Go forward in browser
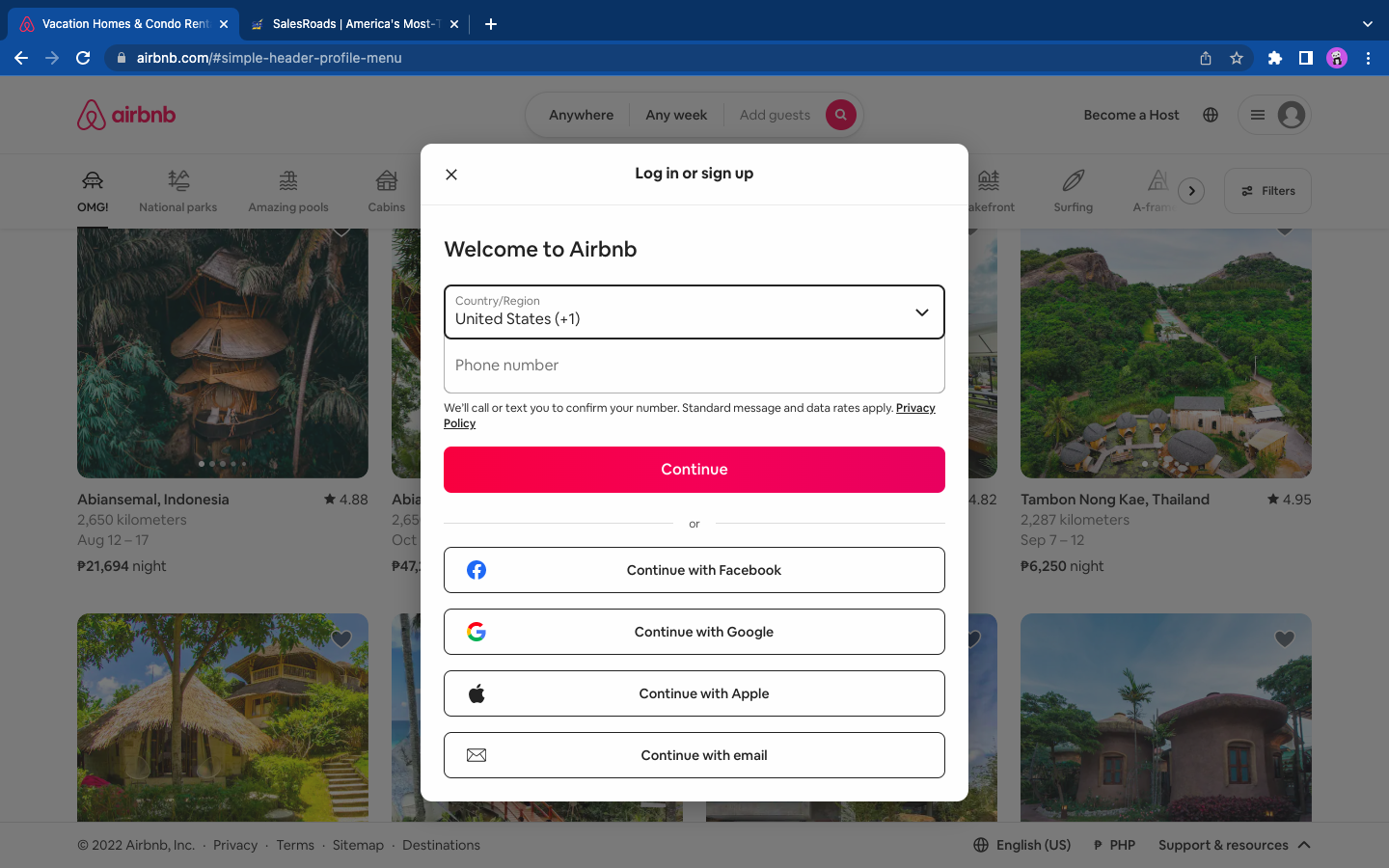Screen dimensions: 1389x868 click(x=52, y=58)
